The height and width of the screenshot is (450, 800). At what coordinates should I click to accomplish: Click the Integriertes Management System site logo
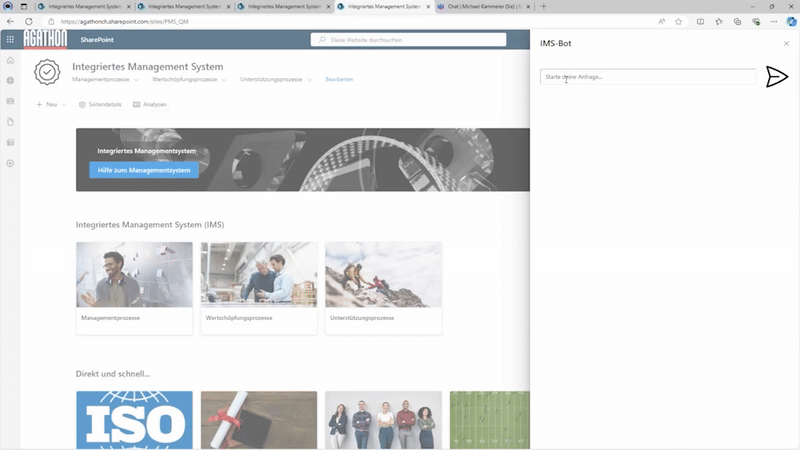[x=47, y=72]
